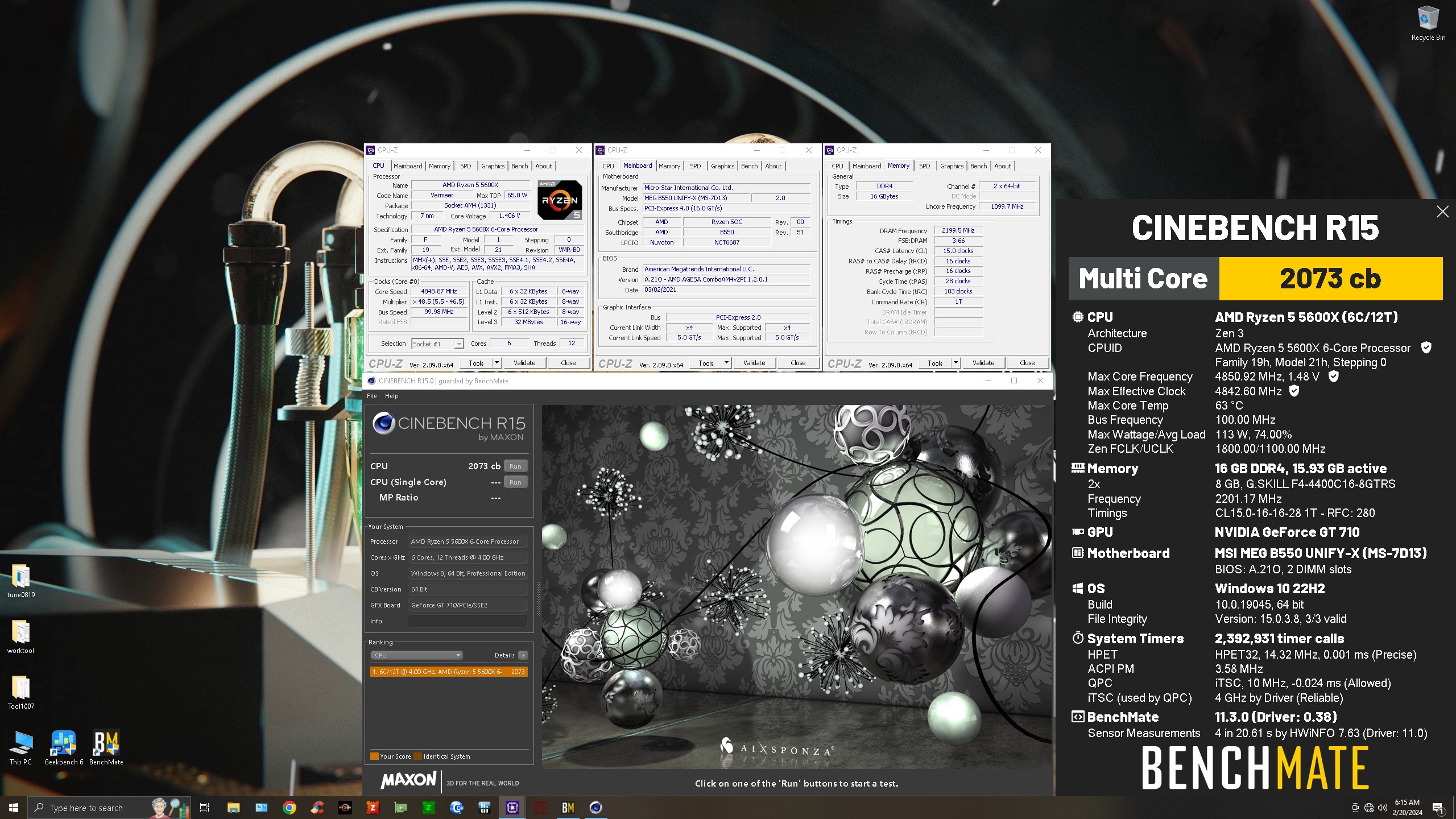This screenshot has height=819, width=1456.
Task: Click the Ryzen 5 logo in CPU-Z
Action: pos(560,200)
